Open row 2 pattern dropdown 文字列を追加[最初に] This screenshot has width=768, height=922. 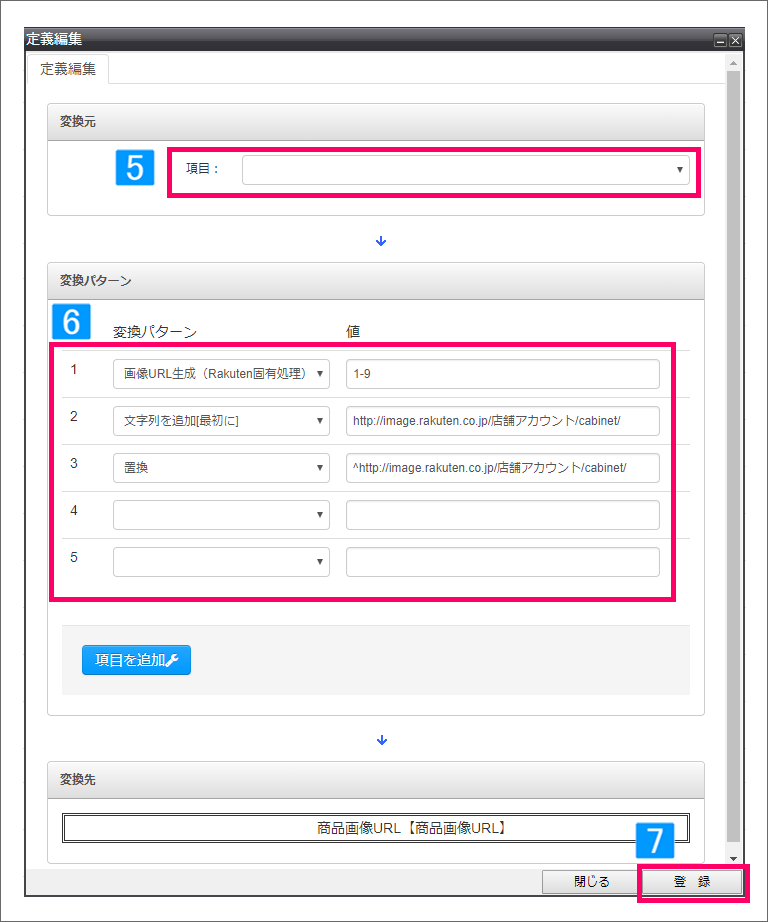point(221,421)
